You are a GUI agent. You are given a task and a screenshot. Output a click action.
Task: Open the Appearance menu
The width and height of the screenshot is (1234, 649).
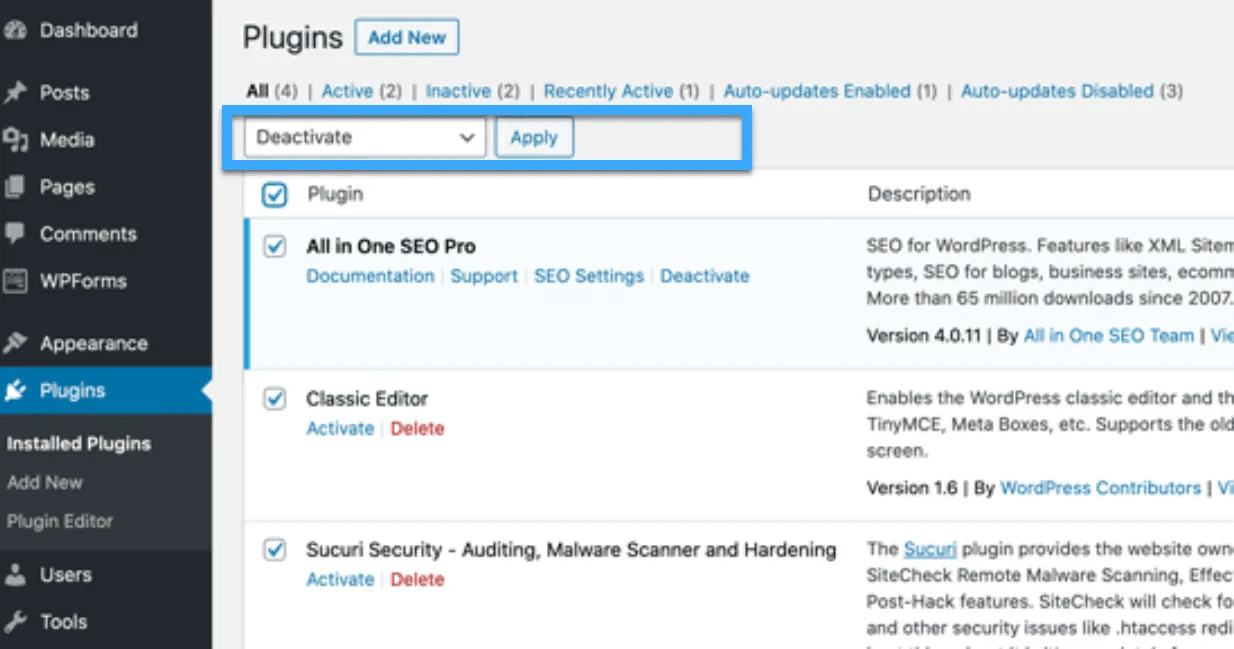pos(94,343)
